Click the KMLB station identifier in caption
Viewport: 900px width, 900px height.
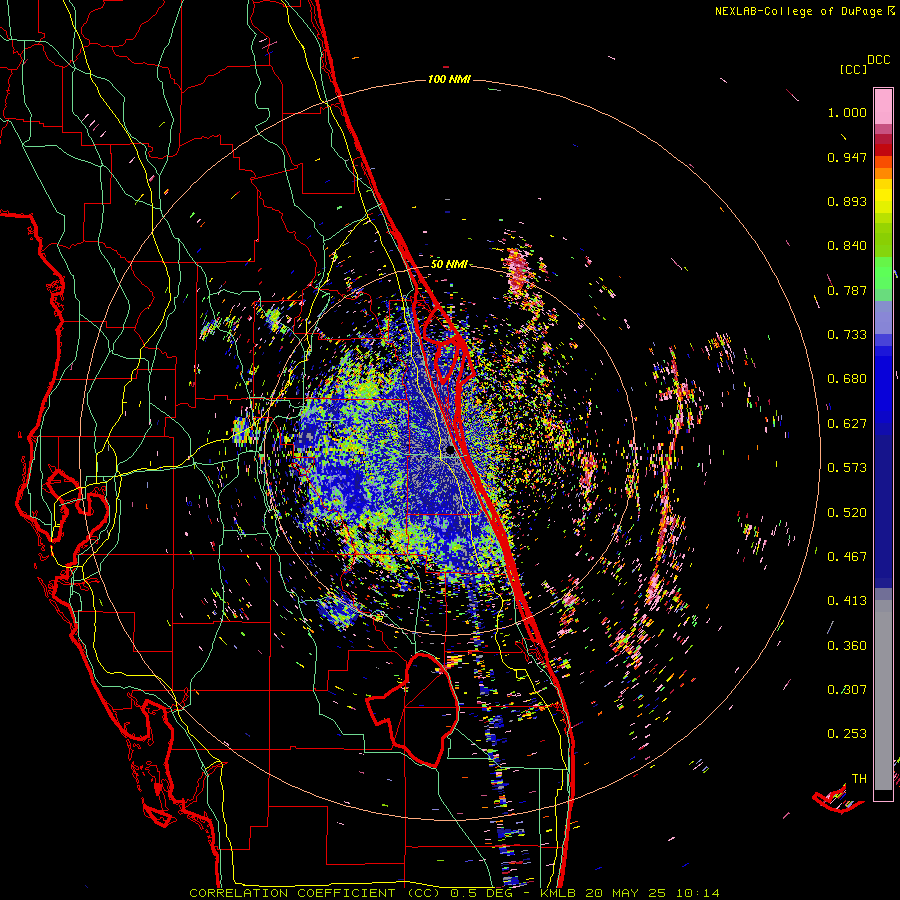click(560, 893)
